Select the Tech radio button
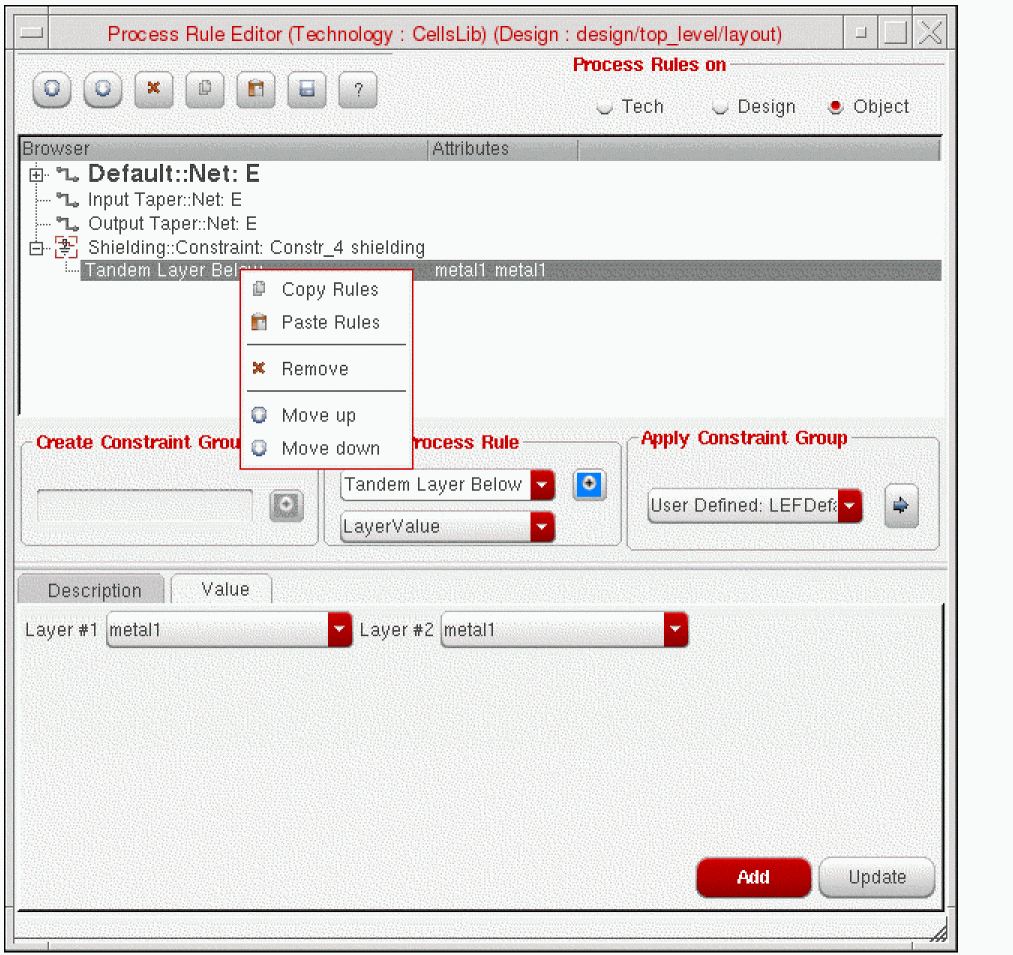Image resolution: width=1013 pixels, height=955 pixels. [x=605, y=108]
